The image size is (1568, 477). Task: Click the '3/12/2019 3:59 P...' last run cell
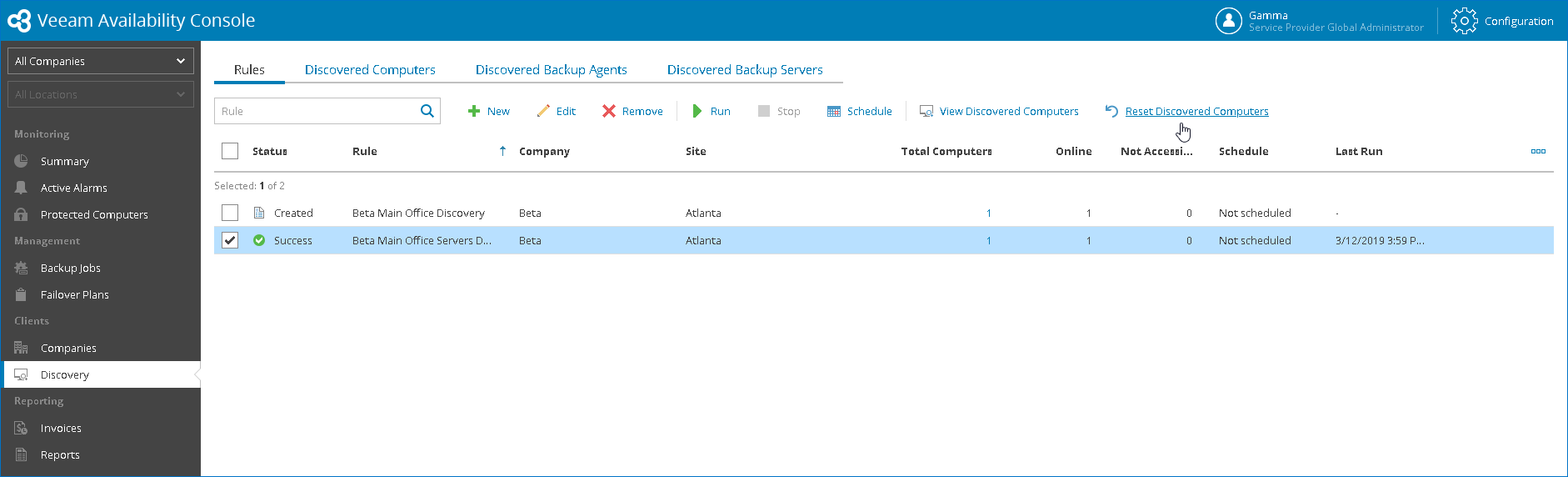coord(1380,240)
